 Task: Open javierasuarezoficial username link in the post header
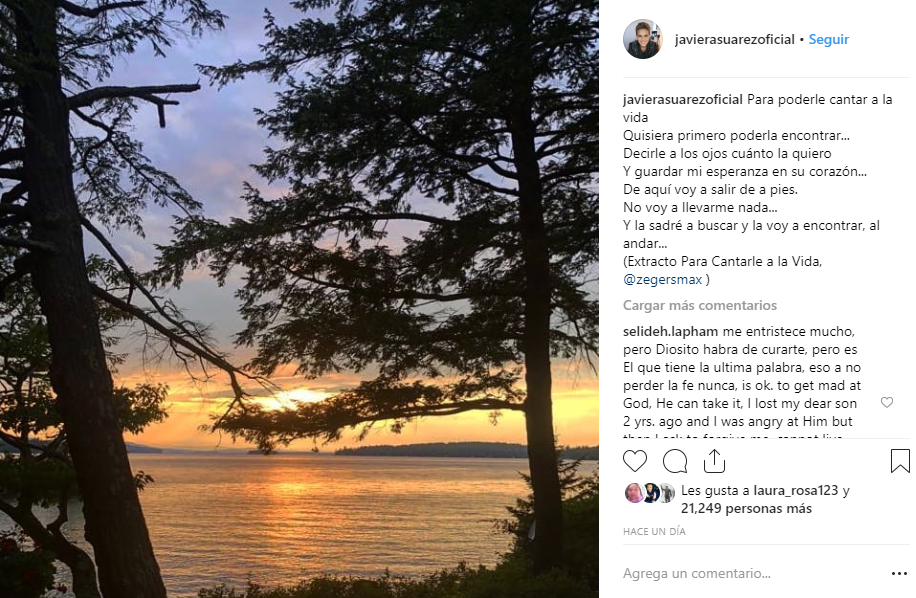[x=732, y=40]
